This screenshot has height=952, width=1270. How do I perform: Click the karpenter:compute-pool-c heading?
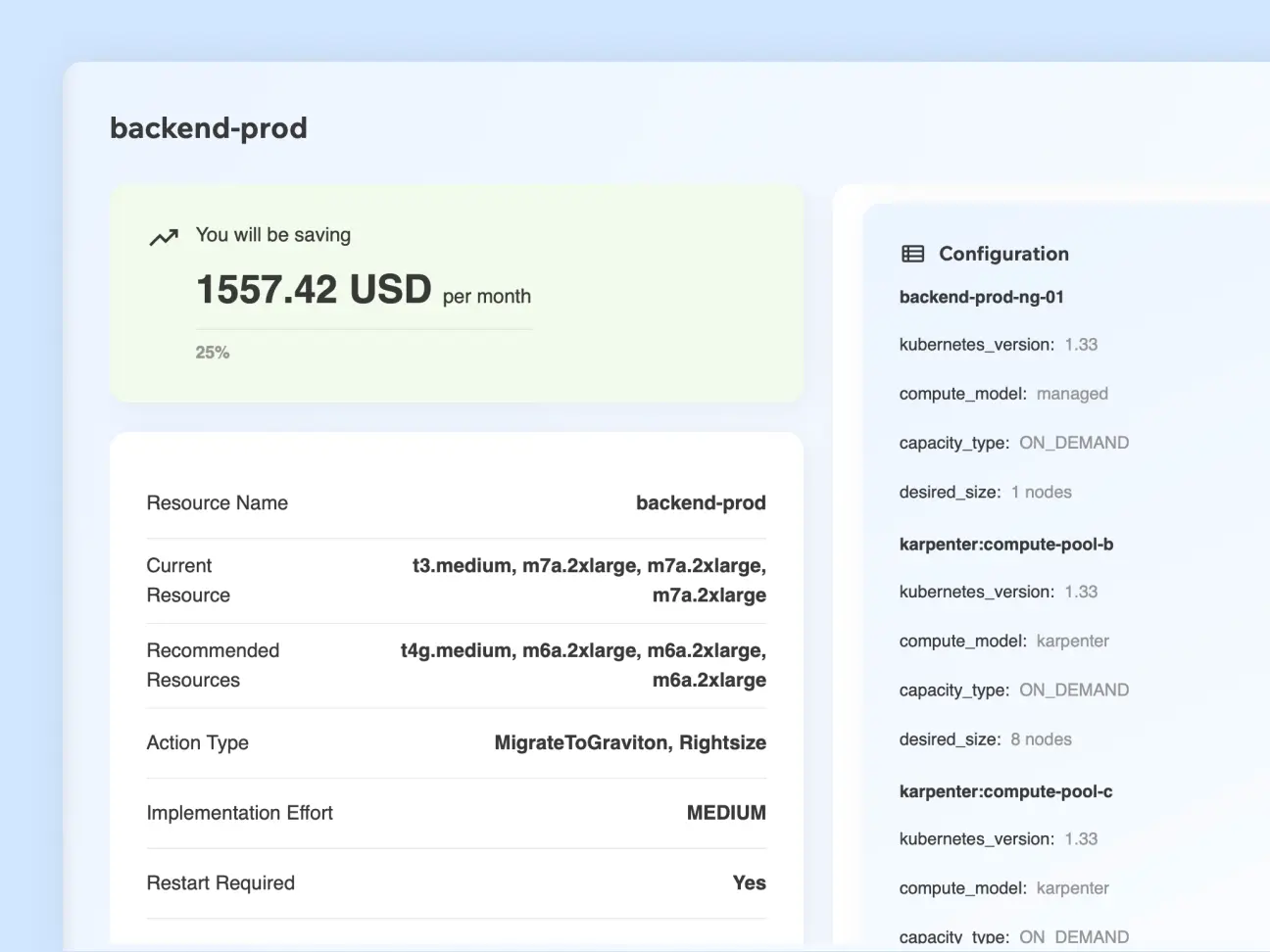coord(1006,791)
